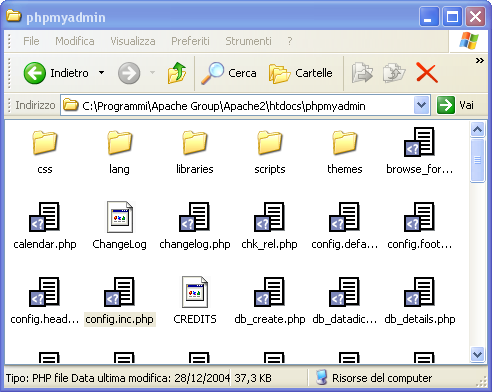Click the Copy To folder icon
The image size is (492, 392).
[394, 73]
